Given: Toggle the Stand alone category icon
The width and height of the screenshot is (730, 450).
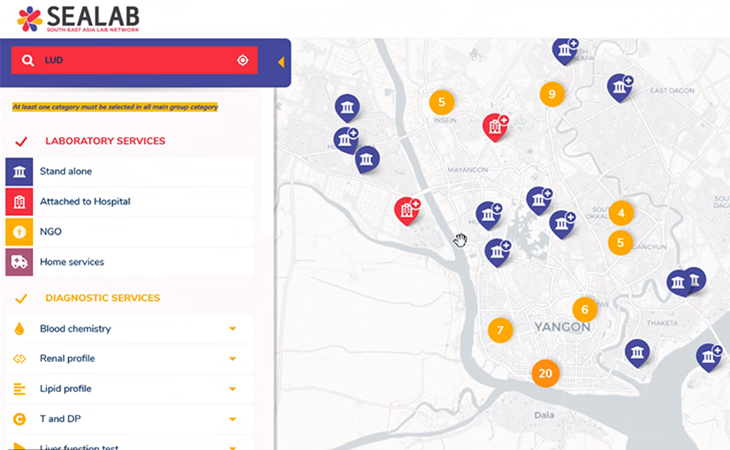Looking at the screenshot, I should 19,171.
